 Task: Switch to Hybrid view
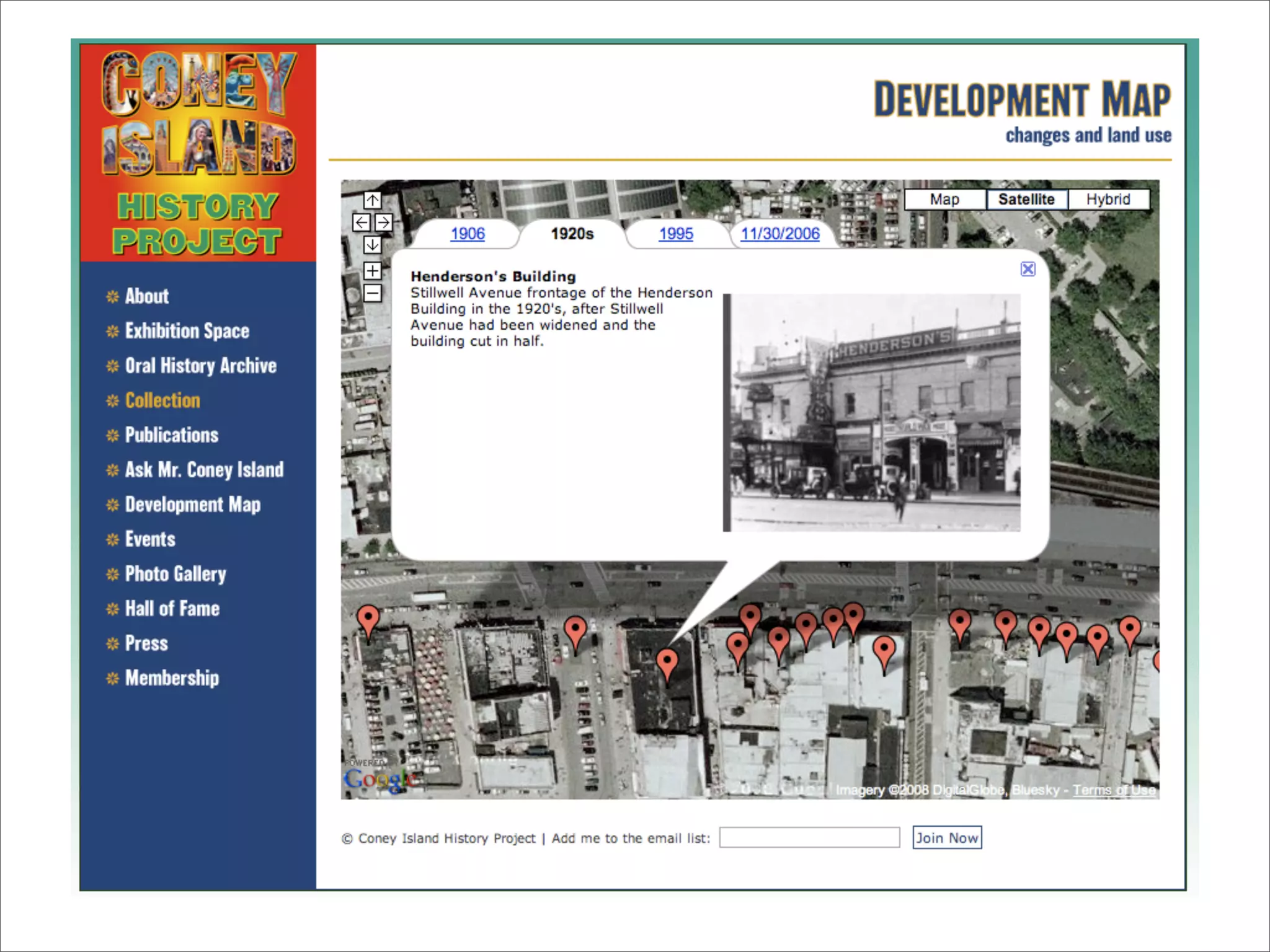click(x=1108, y=200)
